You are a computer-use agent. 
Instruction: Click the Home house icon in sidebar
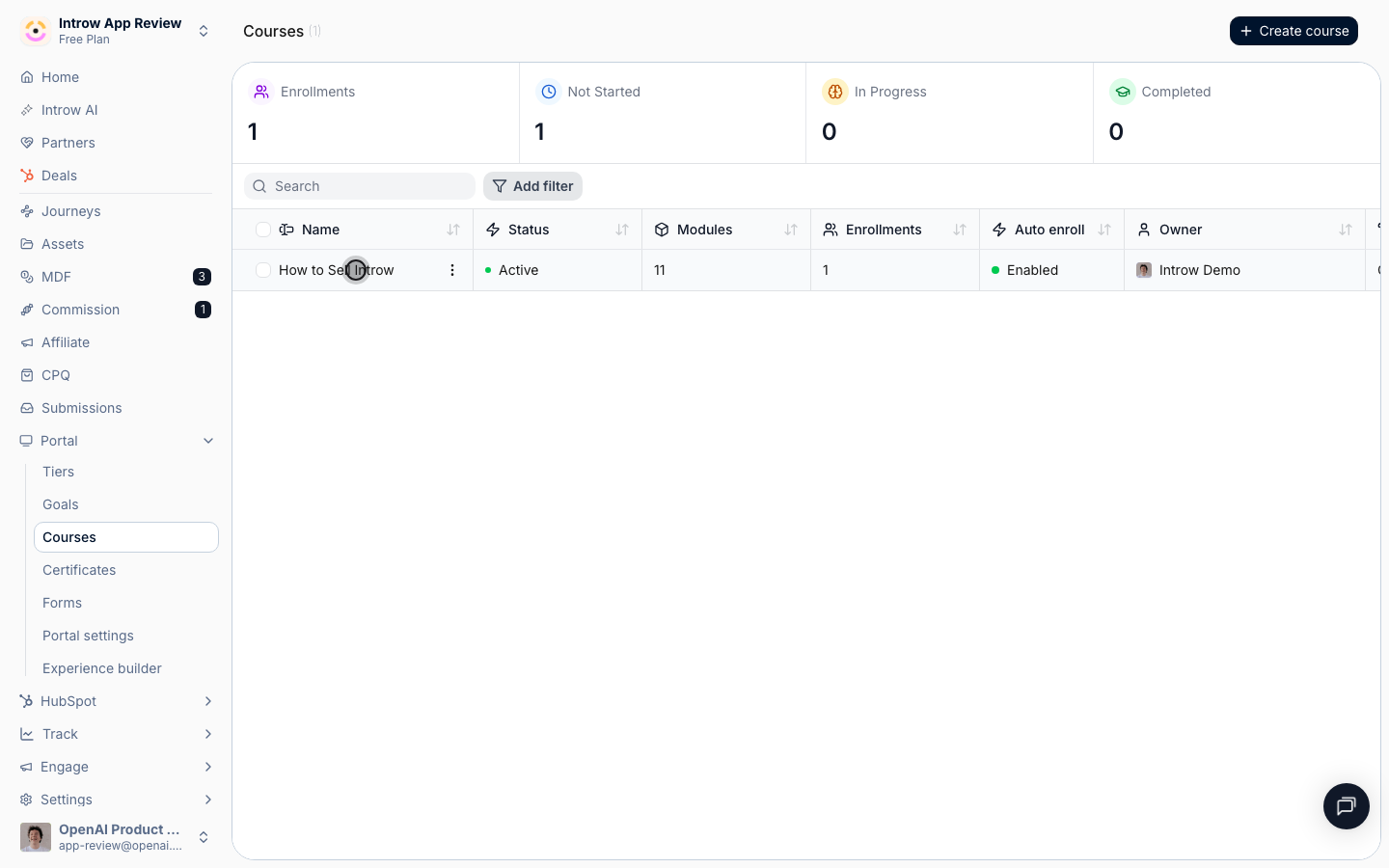(27, 77)
